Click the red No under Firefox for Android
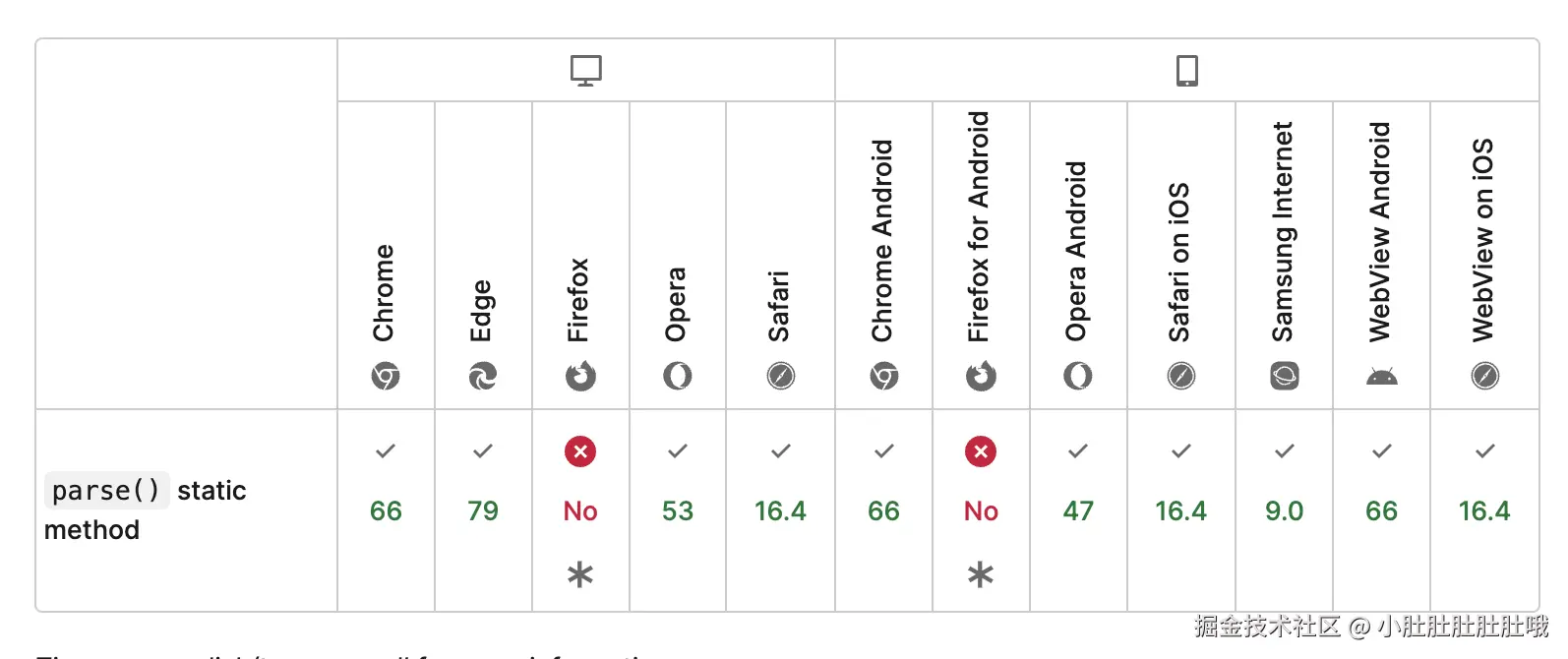Screen dimensions: 1568x659 pyautogui.click(x=981, y=510)
